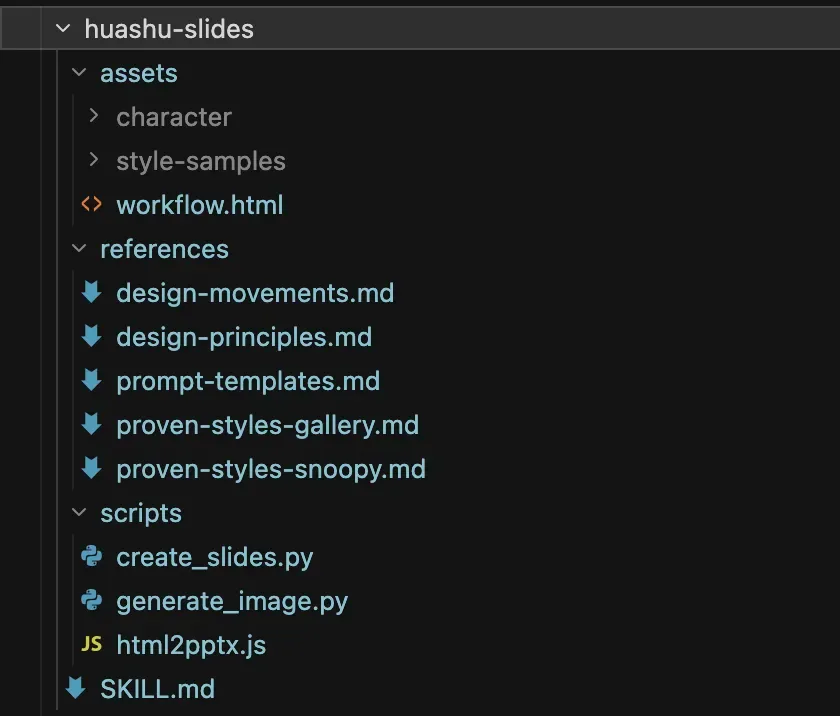Click the markdown icon beside design-principles.md
This screenshot has width=840, height=716.
(x=91, y=336)
